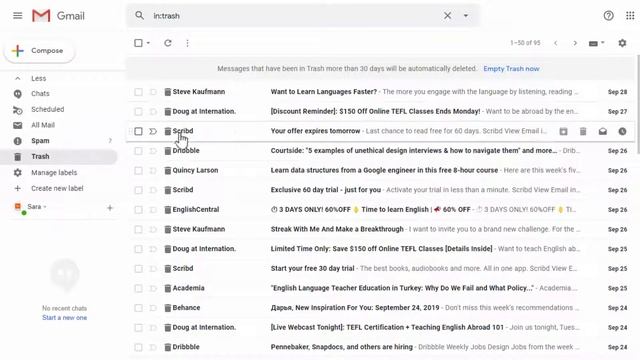640x360 pixels.
Task: Open Behance New Inspiration For You email
Action: 355,307
